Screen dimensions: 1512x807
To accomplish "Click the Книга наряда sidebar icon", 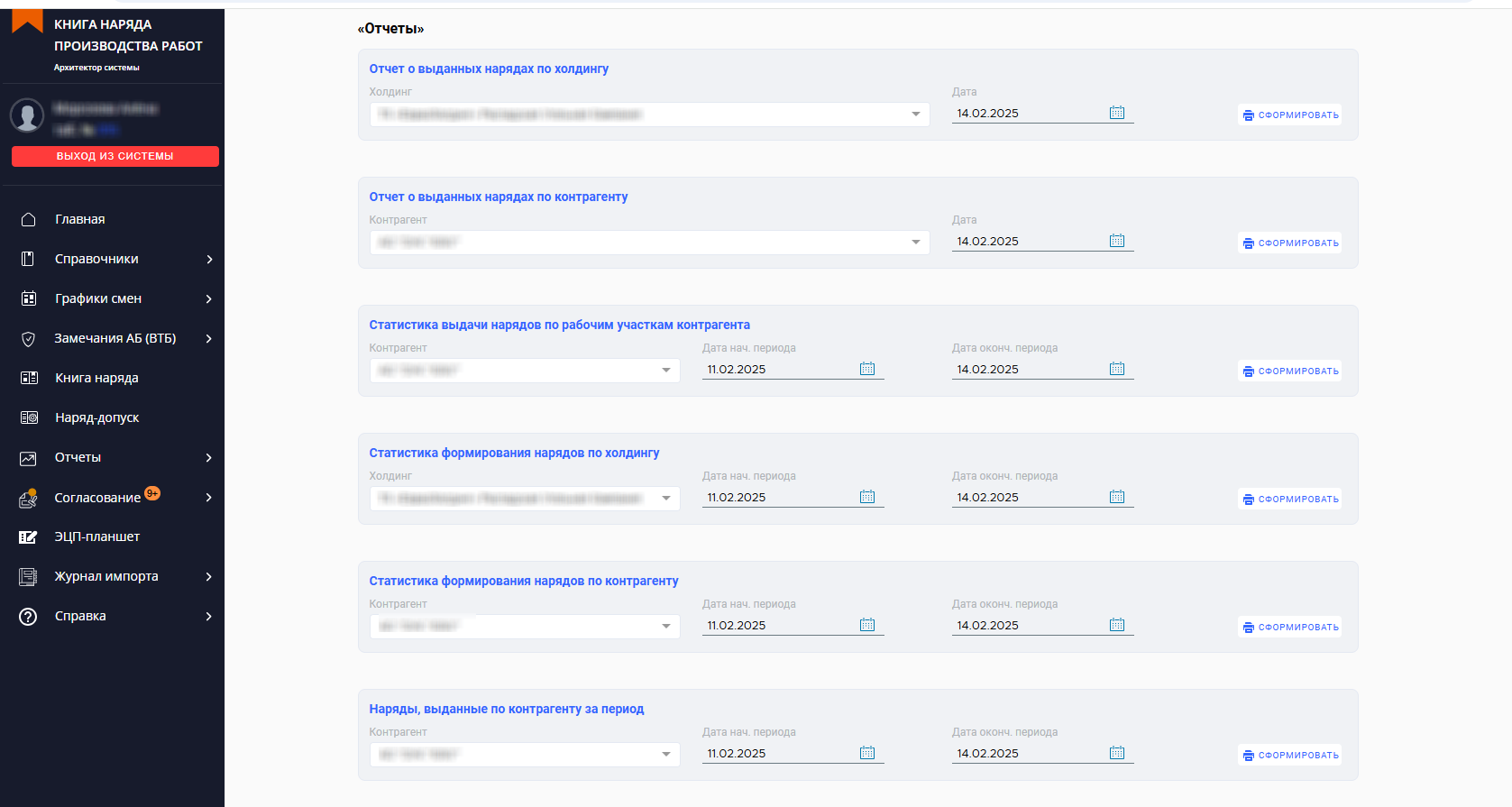I will (29, 378).
